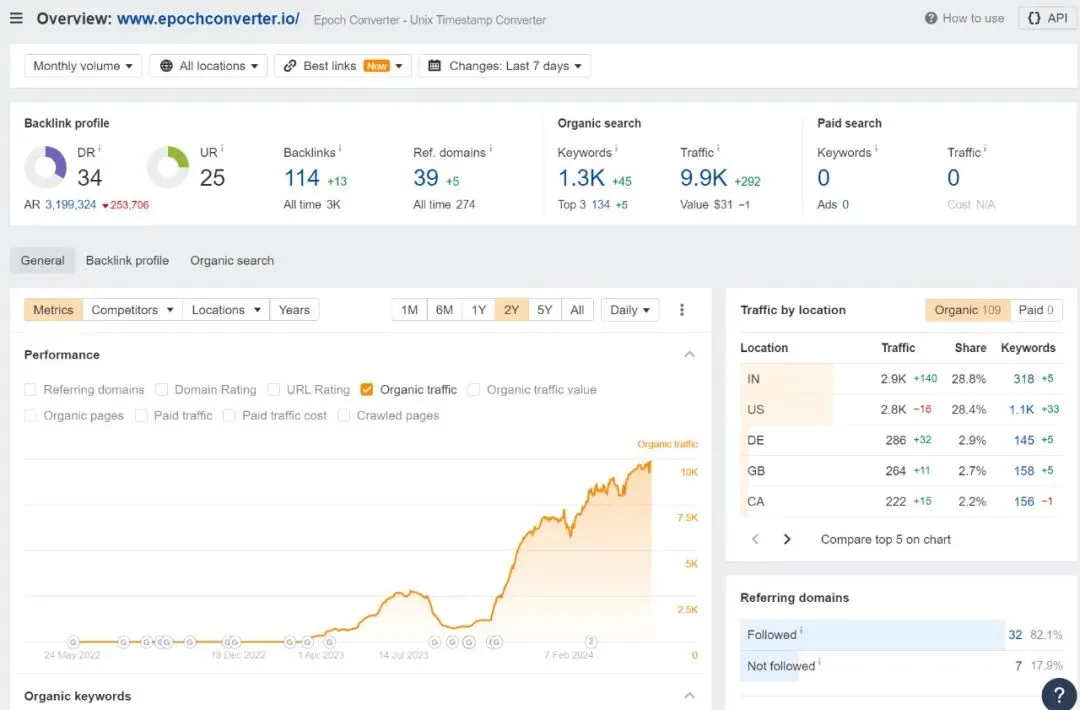Viewport: 1080px width, 710px height.
Task: Collapse the Organic keywords section
Action: (x=689, y=696)
